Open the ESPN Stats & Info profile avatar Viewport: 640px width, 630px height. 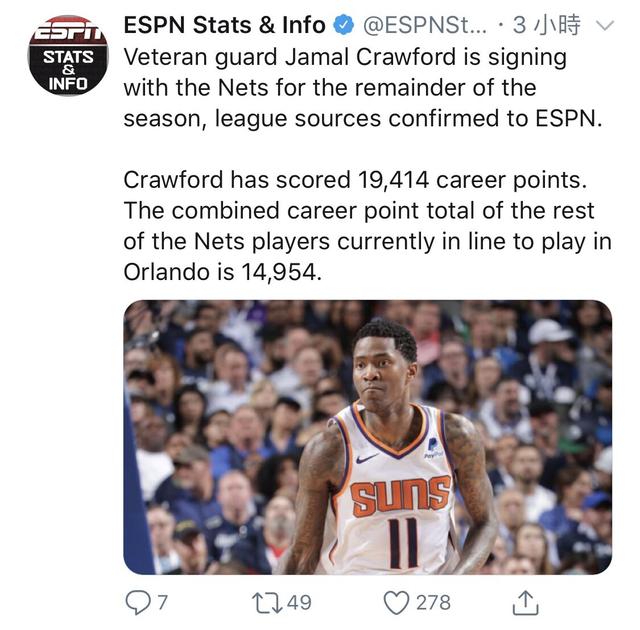click(68, 55)
